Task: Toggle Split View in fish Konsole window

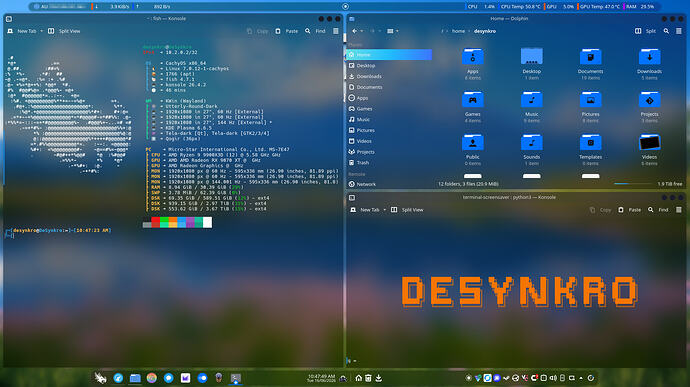Action: click(64, 31)
